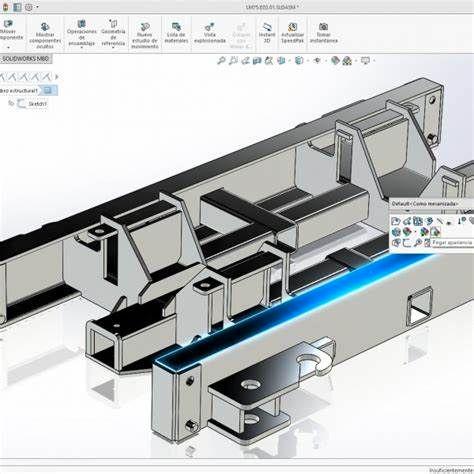The image size is (474, 474).
Task: Activate the Instant 3D tool
Action: tap(267, 33)
